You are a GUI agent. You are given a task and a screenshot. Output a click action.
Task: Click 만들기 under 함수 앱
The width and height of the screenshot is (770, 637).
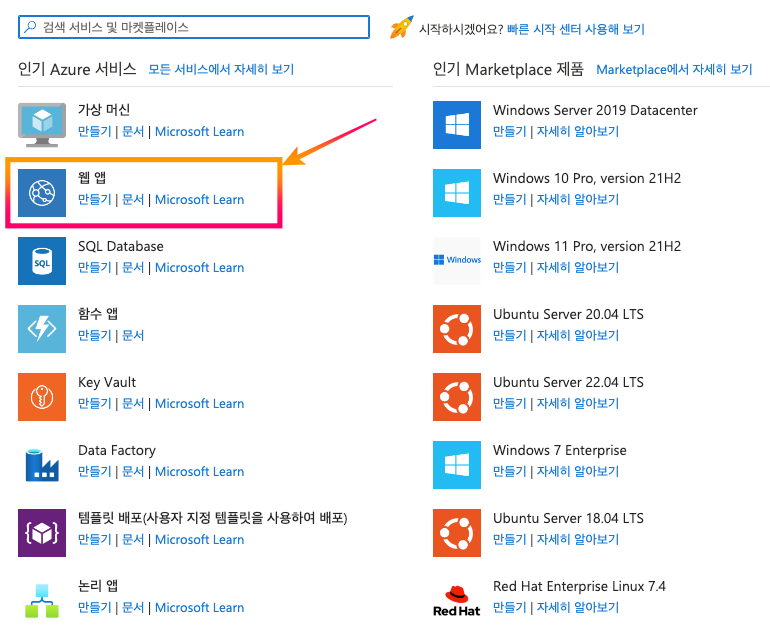95,335
